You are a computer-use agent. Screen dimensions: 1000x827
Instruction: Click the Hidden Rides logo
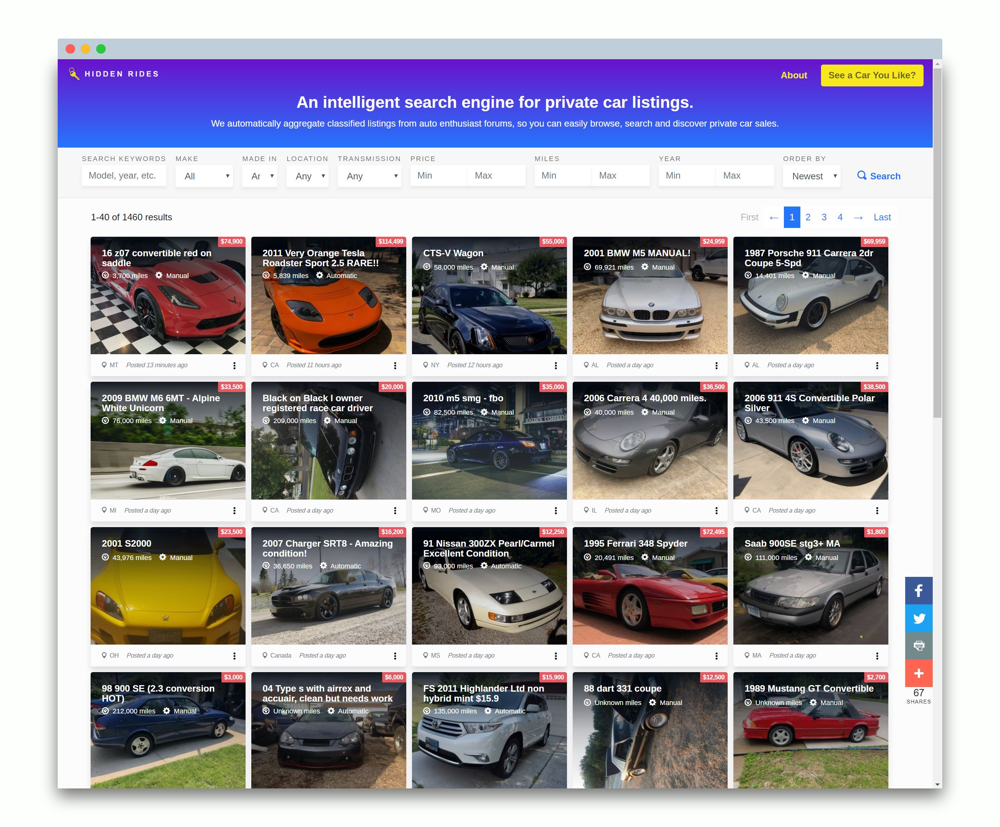coord(114,74)
